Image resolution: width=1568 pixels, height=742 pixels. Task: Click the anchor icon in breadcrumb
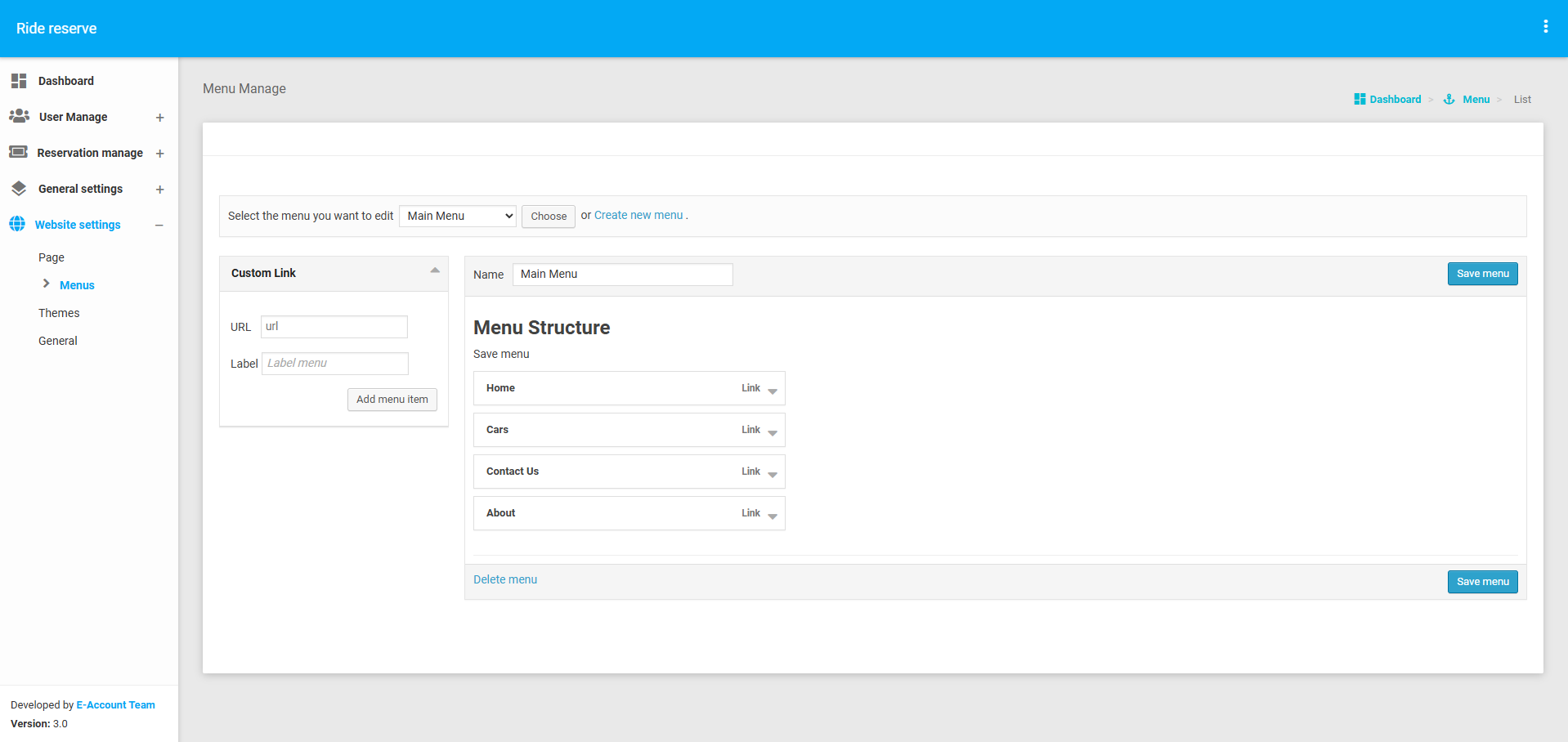pos(1449,100)
